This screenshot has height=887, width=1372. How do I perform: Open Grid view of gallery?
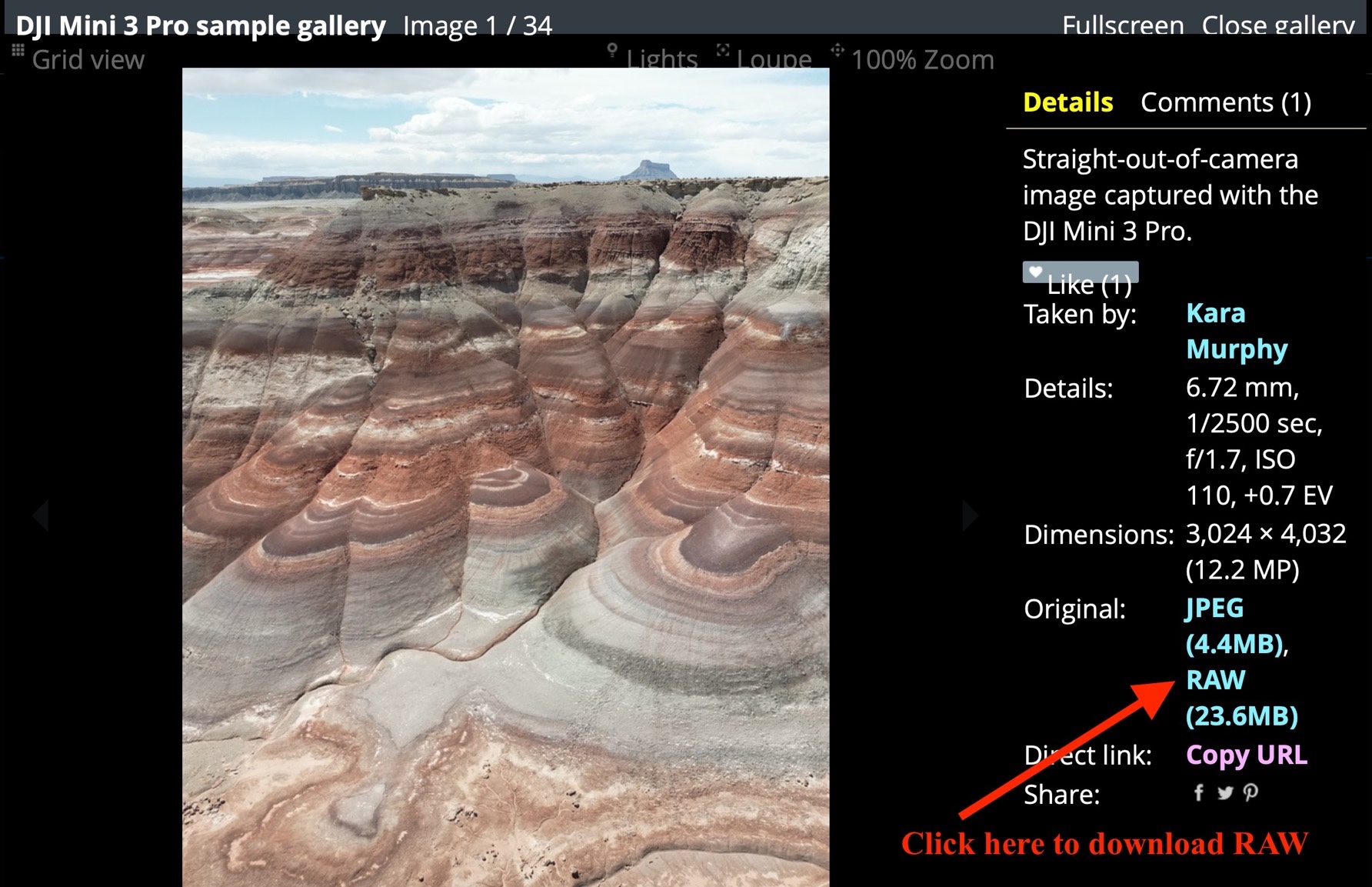pos(78,58)
